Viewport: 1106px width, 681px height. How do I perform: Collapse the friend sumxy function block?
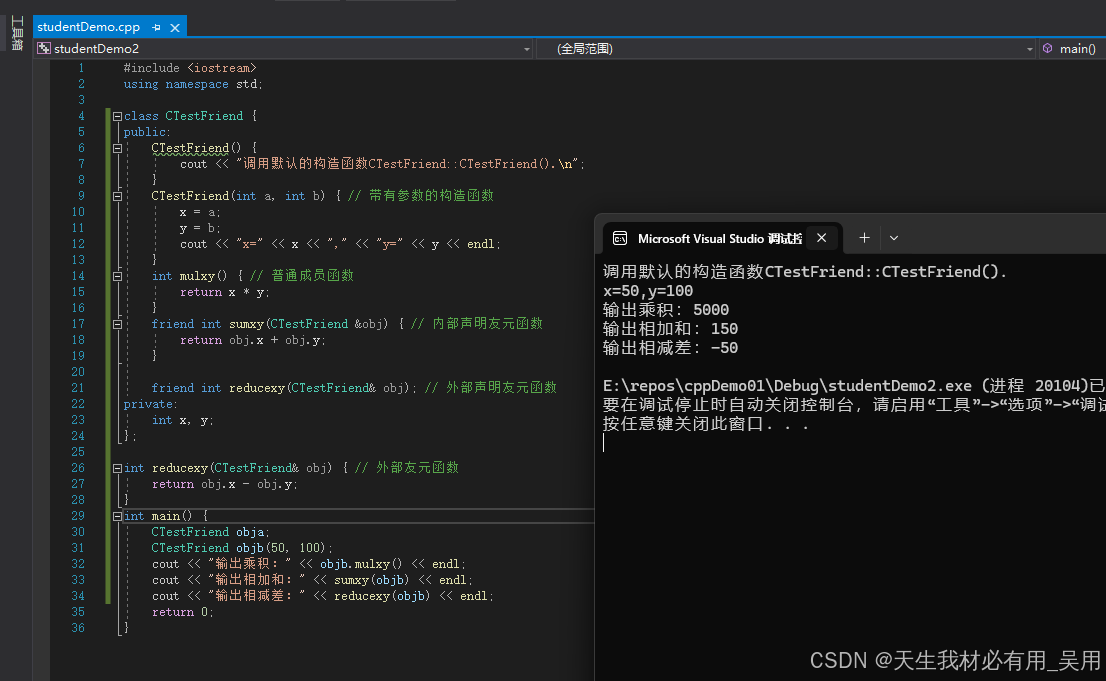coord(117,325)
